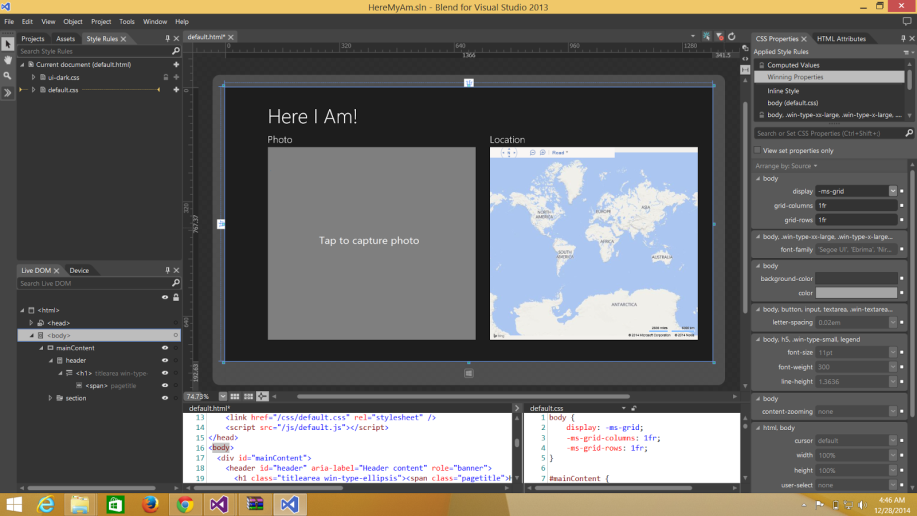This screenshot has height=516, width=917.
Task: Open Visual Studio from the taskbar
Action: [219, 504]
